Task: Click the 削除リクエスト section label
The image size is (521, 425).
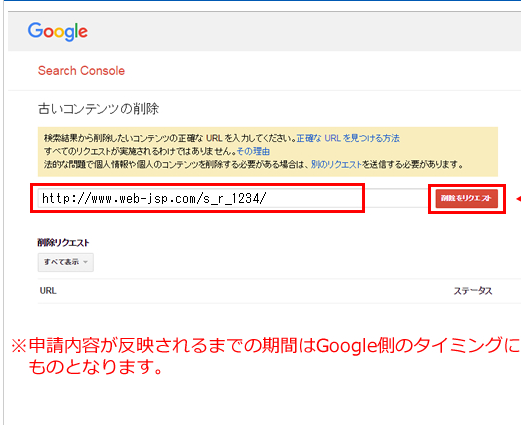Action: point(63,243)
